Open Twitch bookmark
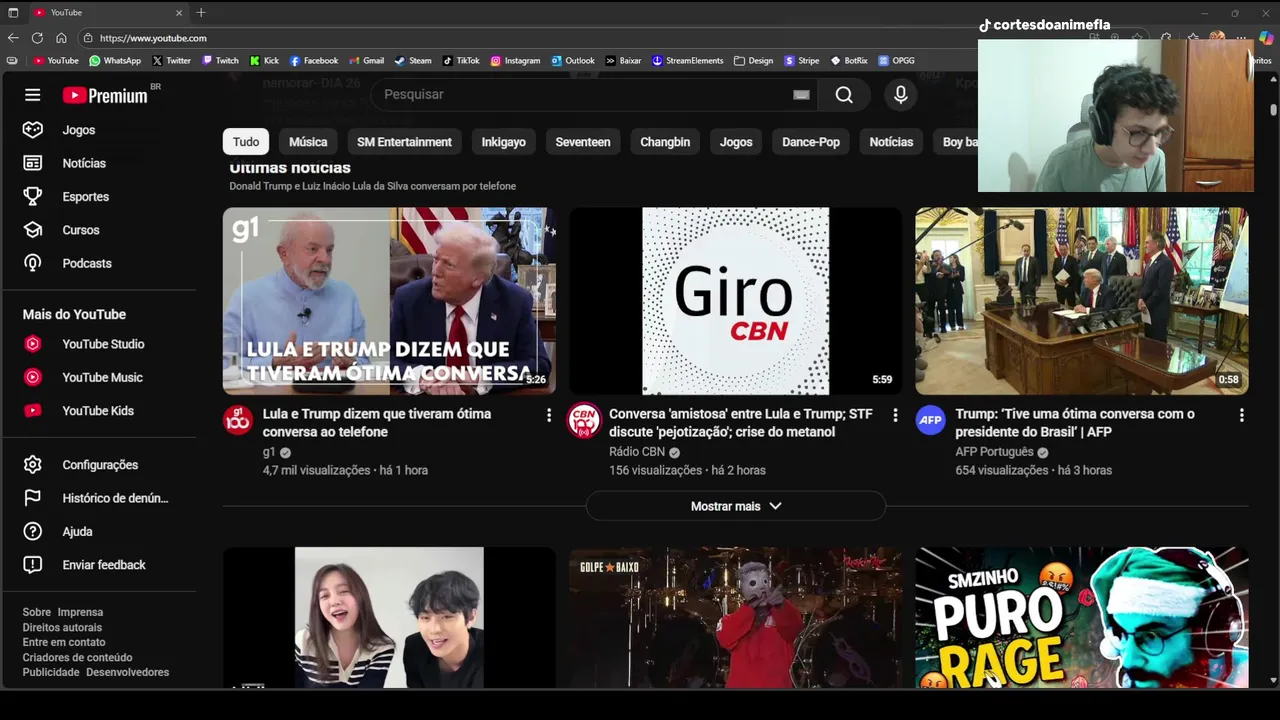This screenshot has width=1280, height=720. click(220, 61)
